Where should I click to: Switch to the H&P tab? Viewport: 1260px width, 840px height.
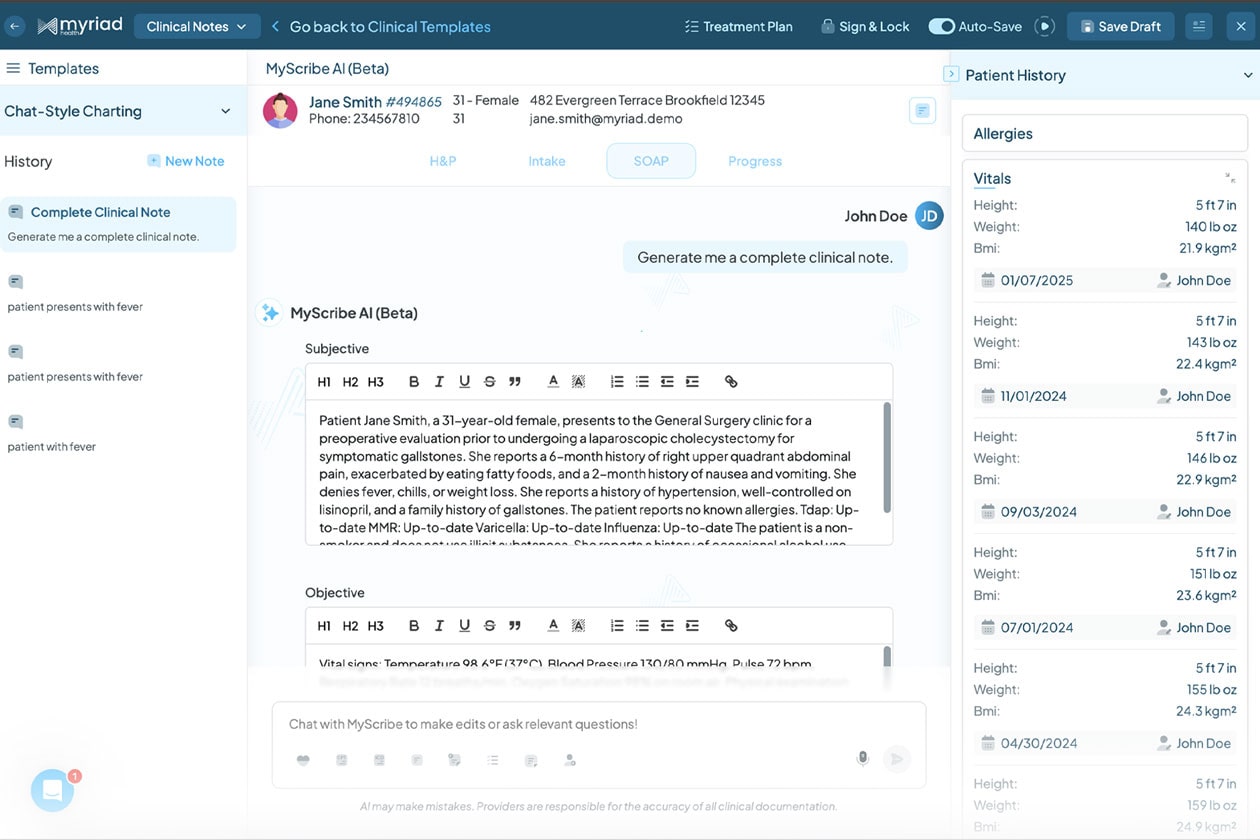(443, 161)
